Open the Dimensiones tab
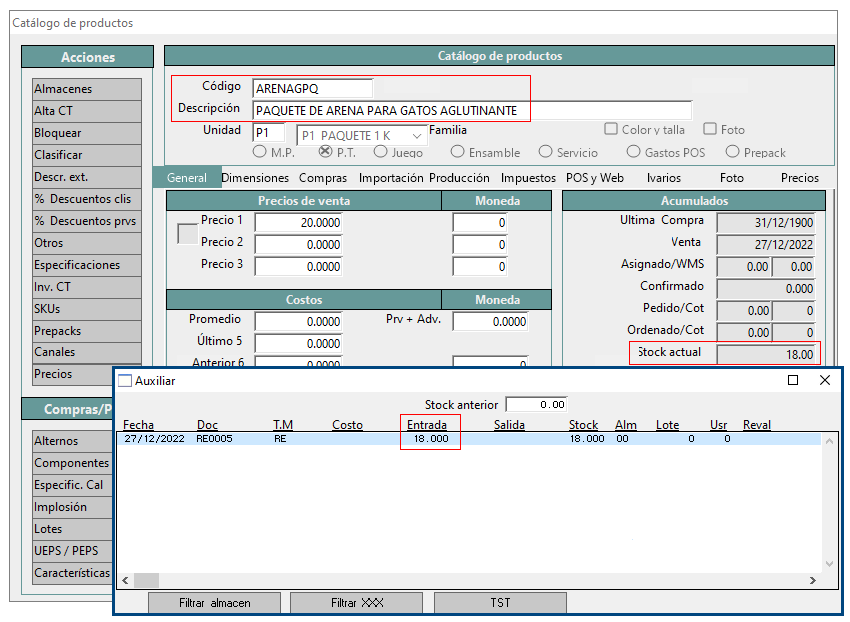Image resolution: width=850 pixels, height=622 pixels. [x=255, y=178]
